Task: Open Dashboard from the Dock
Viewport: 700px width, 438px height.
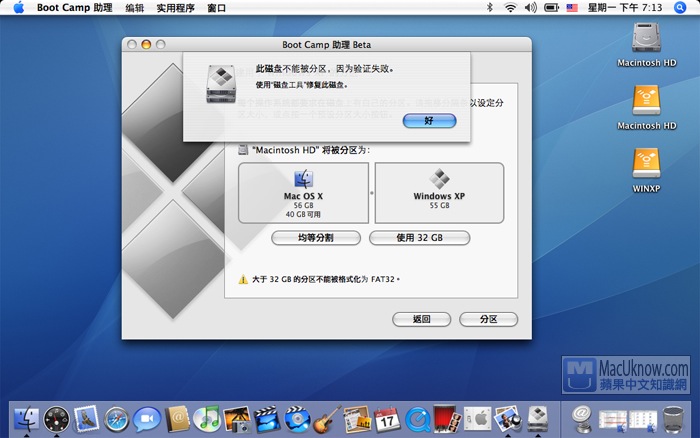Action: (56, 419)
